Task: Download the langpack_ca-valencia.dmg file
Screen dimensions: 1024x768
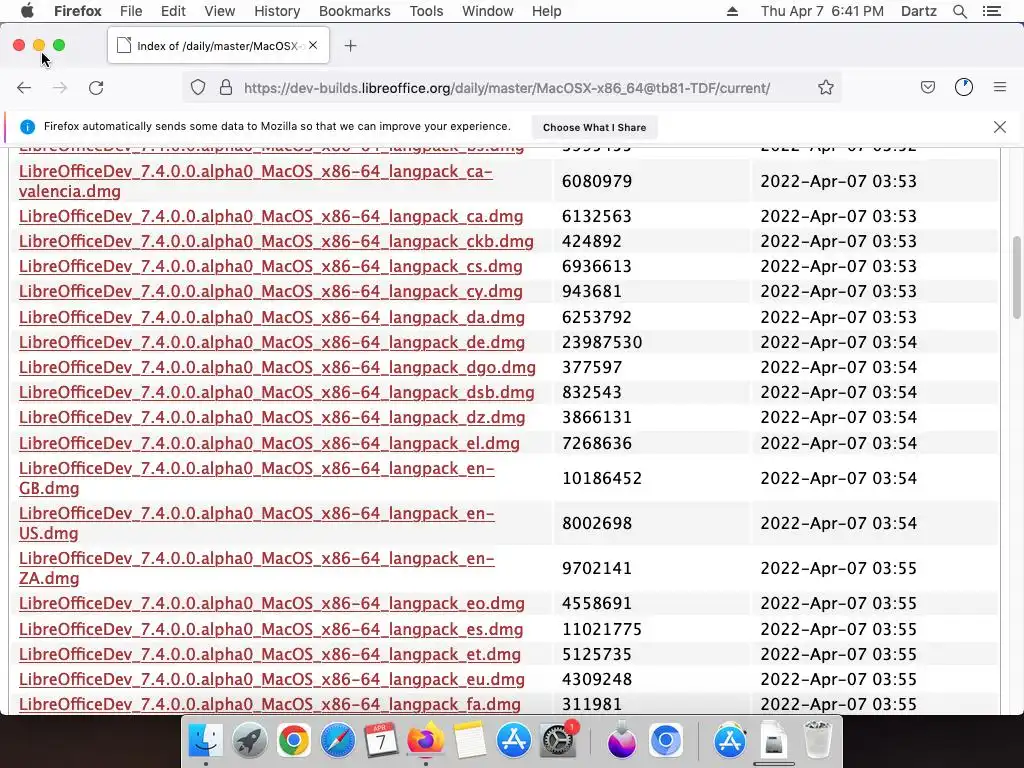Action: pos(255,181)
